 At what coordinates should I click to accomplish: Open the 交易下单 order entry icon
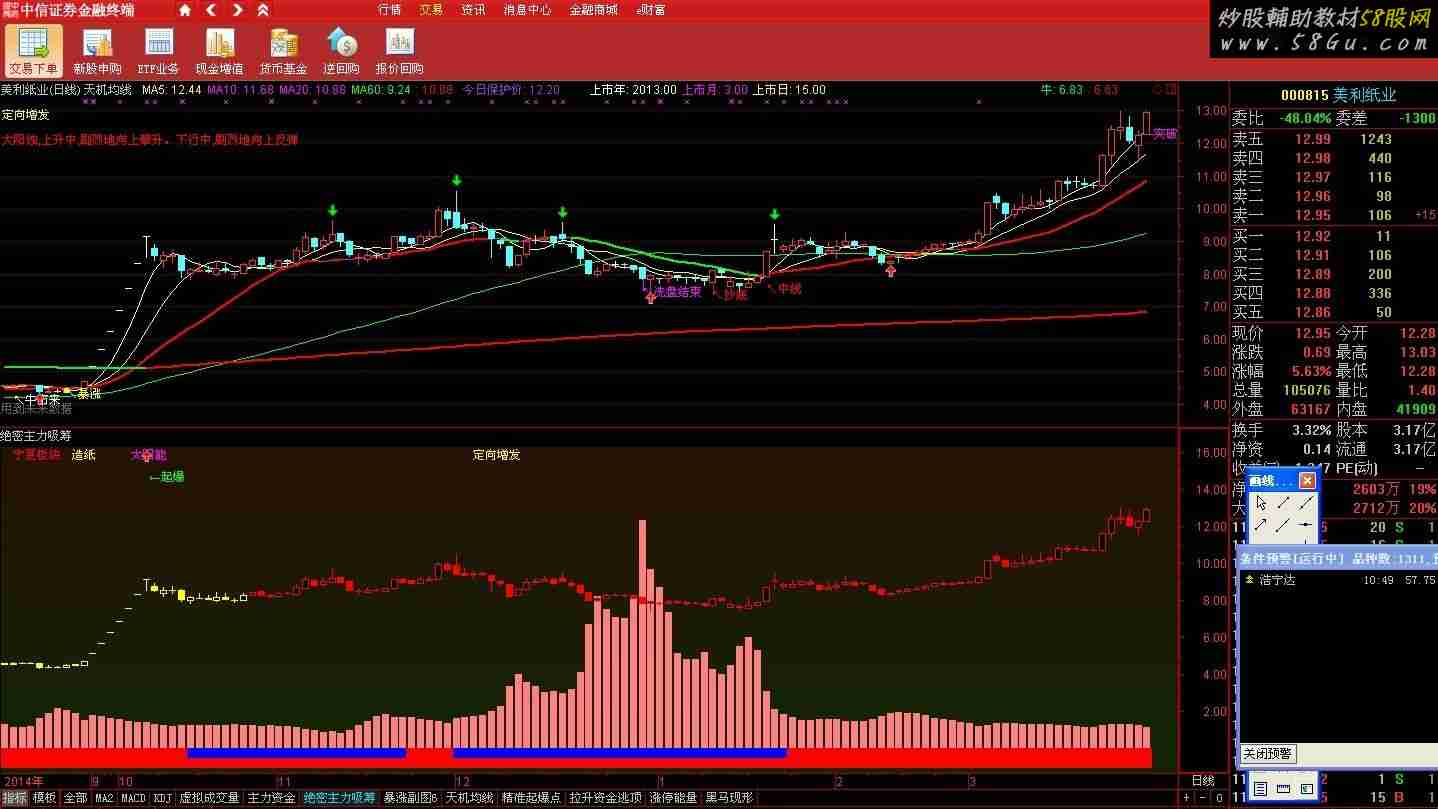(x=33, y=51)
